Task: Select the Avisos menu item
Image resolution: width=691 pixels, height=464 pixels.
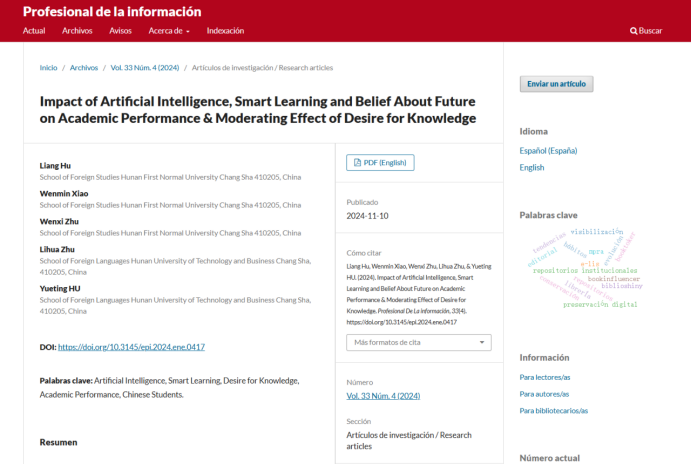Action: tap(120, 31)
